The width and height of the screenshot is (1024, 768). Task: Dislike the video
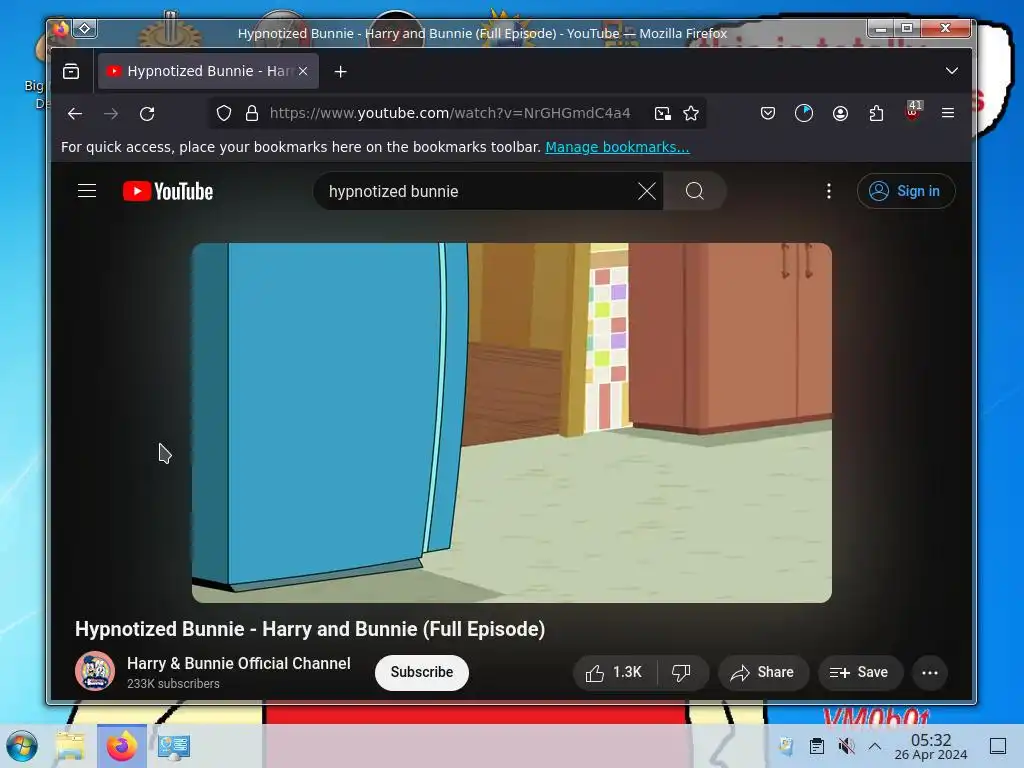[682, 673]
